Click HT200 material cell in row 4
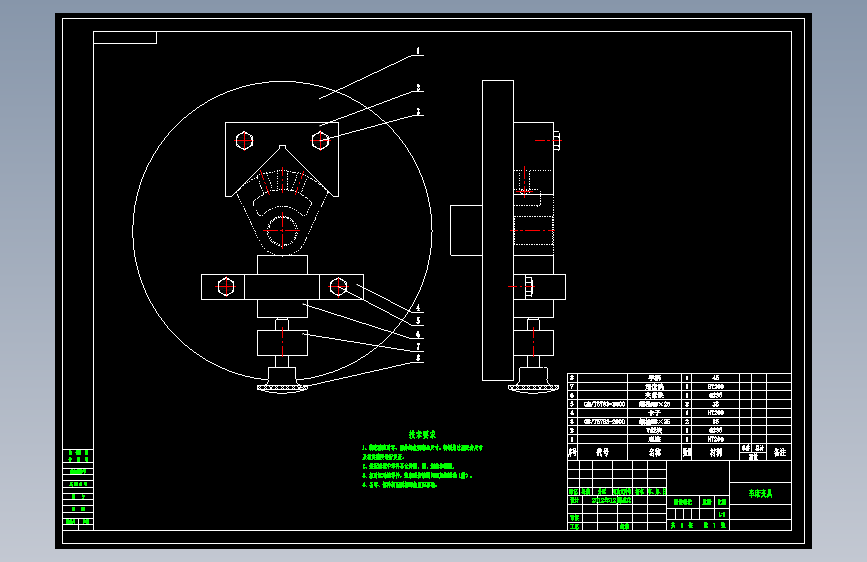Image resolution: width=867 pixels, height=562 pixels. click(x=715, y=413)
